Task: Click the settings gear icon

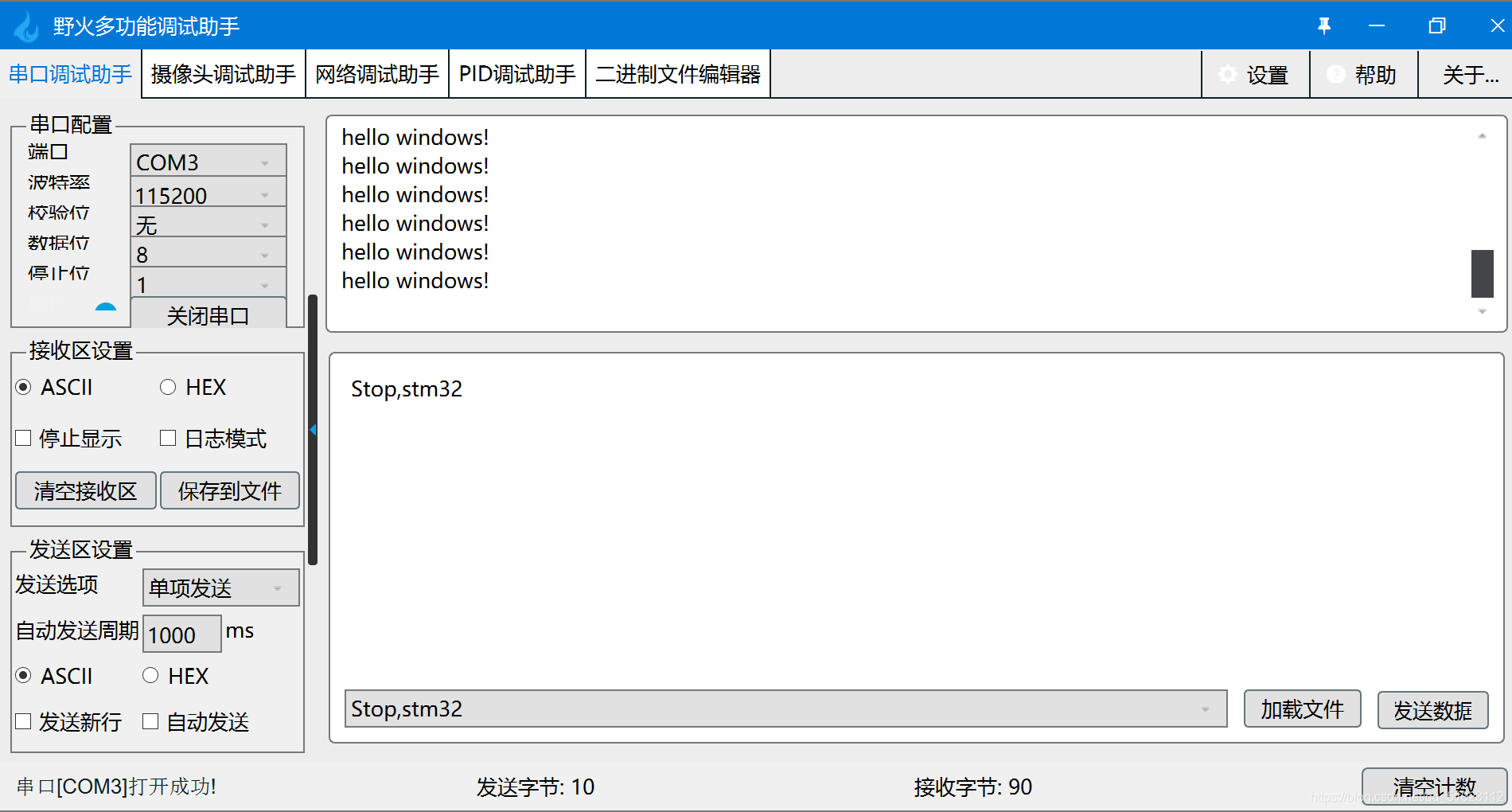Action: tap(1228, 74)
